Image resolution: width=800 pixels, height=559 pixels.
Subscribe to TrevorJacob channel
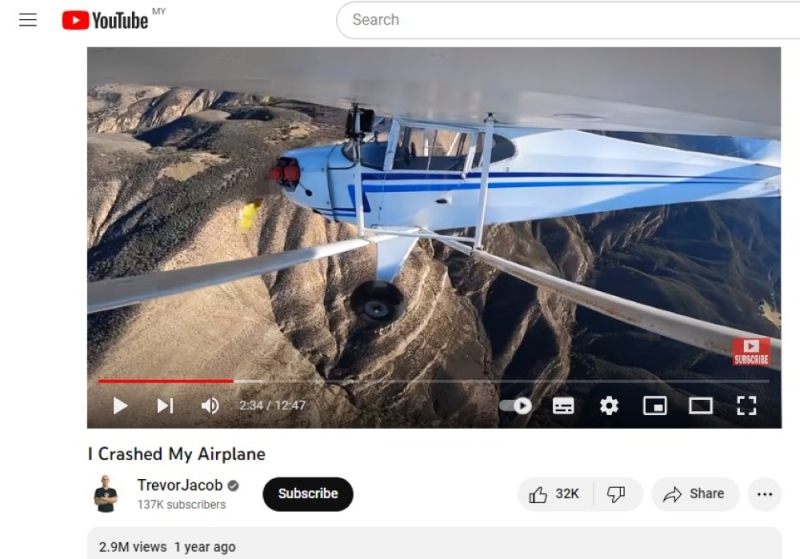pyautogui.click(x=308, y=494)
